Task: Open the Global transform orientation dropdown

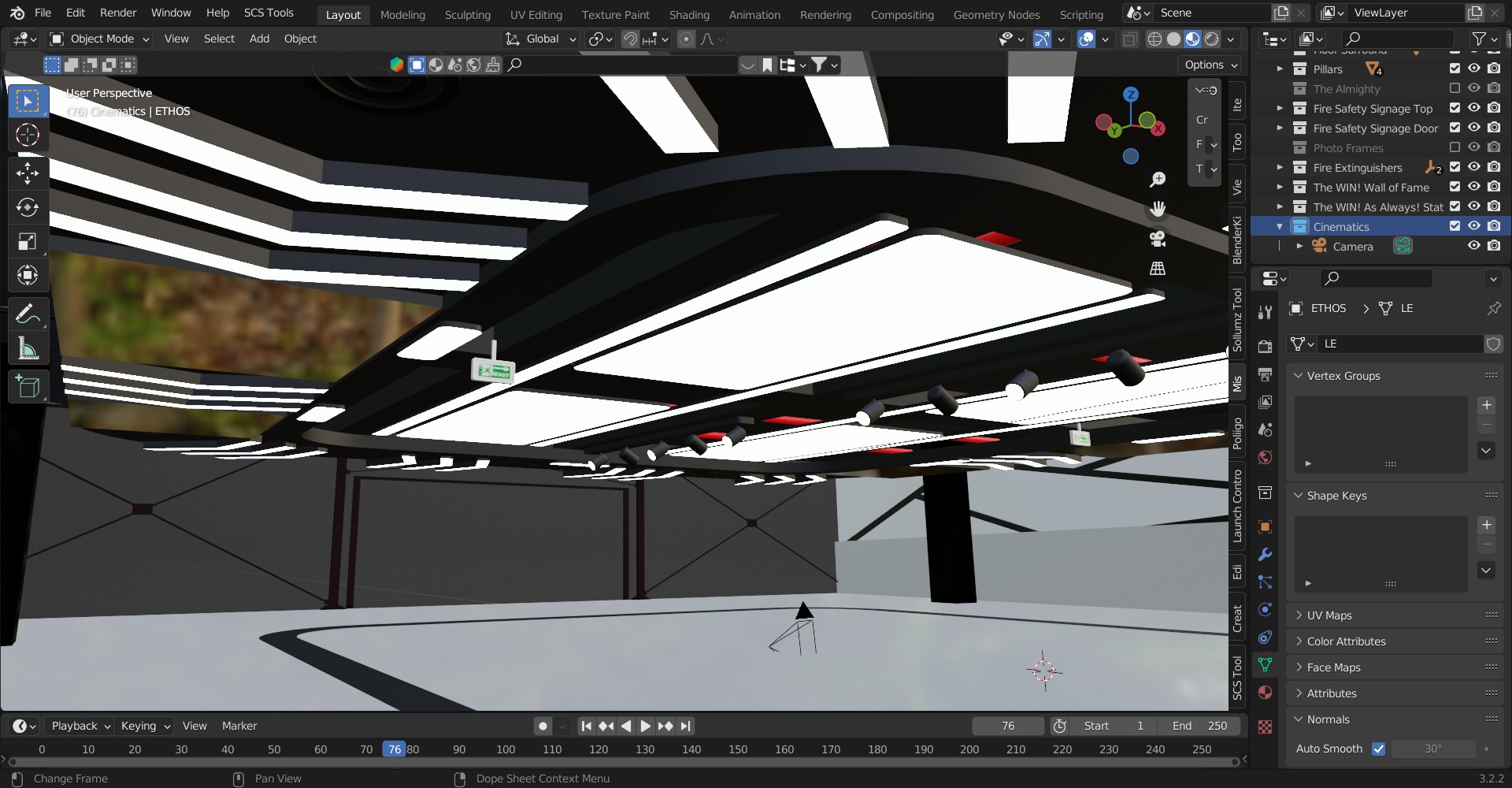Action: [540, 39]
